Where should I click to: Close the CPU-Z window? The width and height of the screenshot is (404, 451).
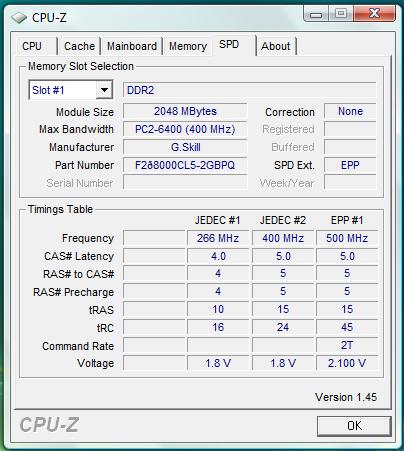click(374, 14)
